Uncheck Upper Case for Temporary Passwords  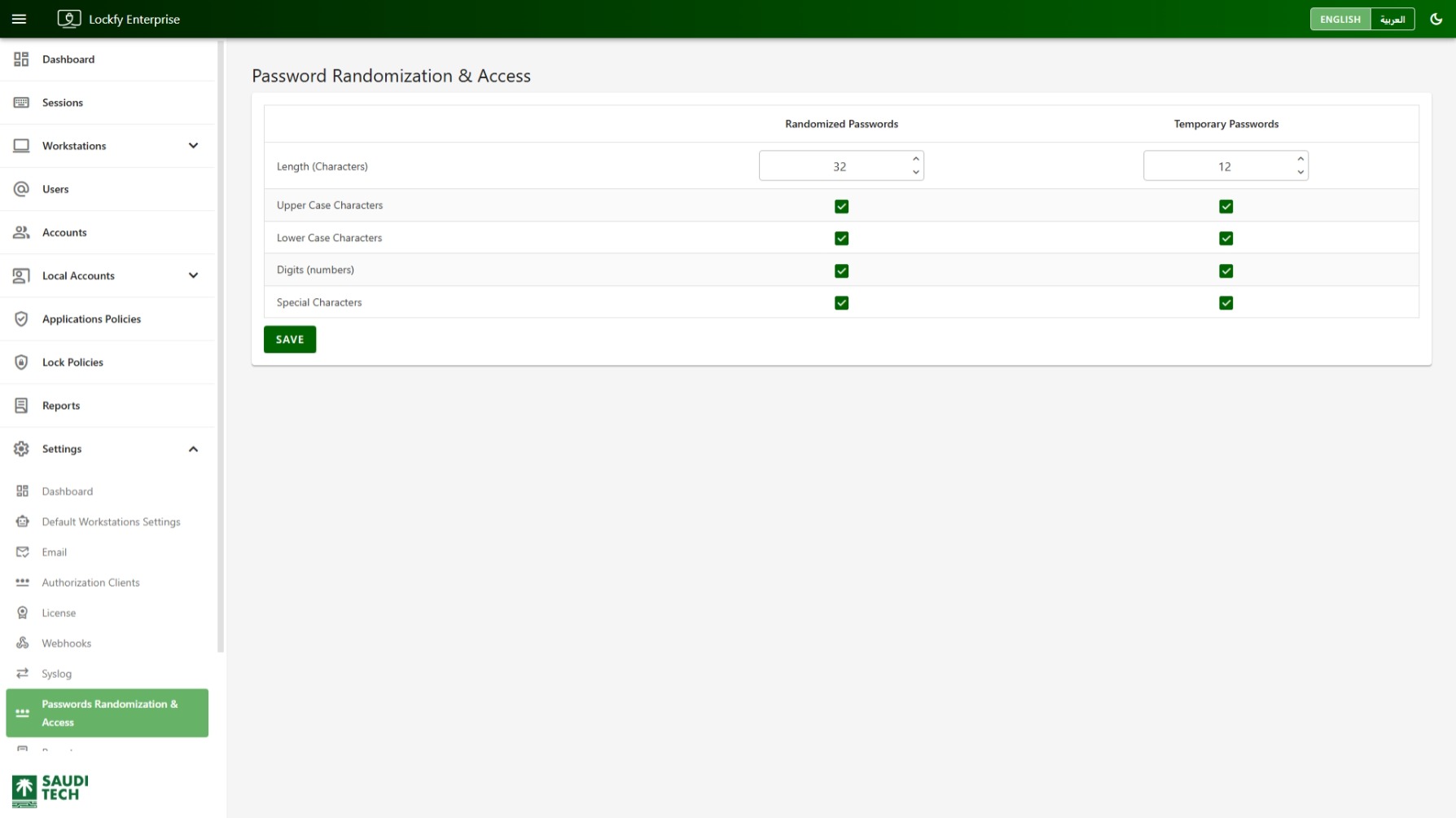1226,206
